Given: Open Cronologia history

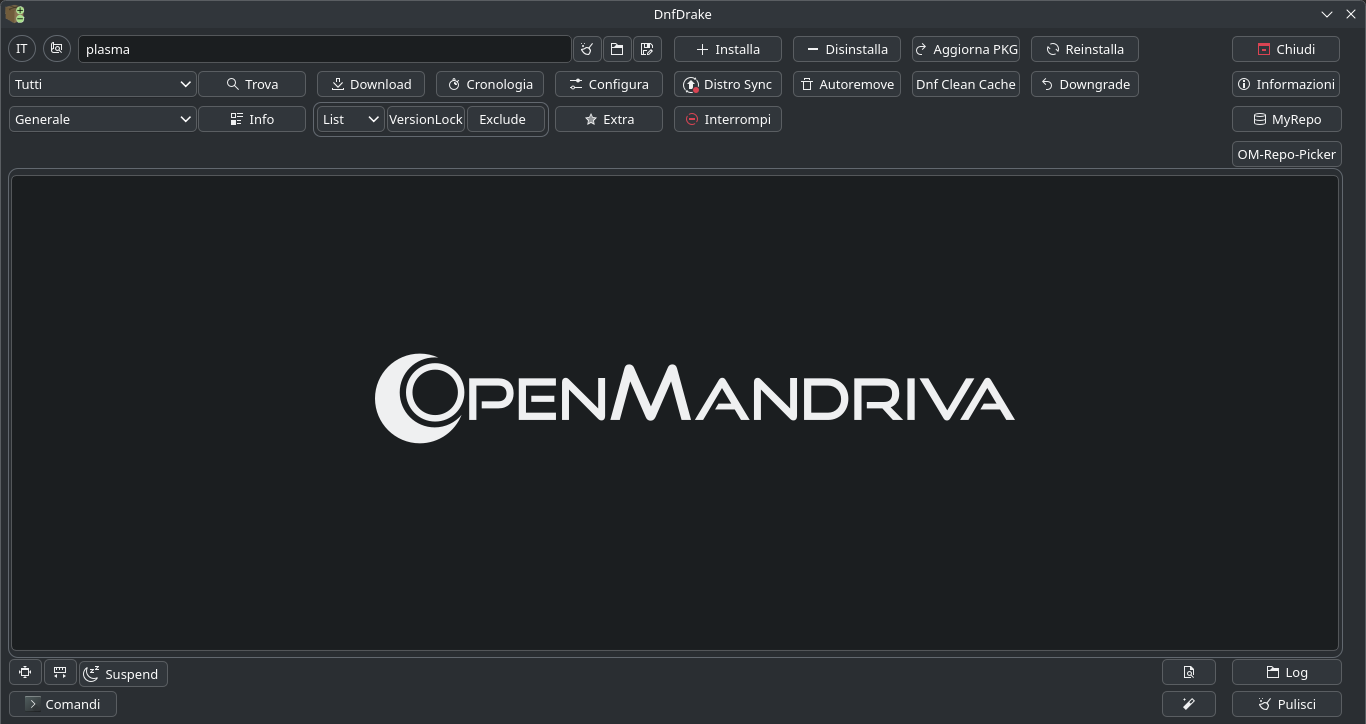Looking at the screenshot, I should 490,84.
